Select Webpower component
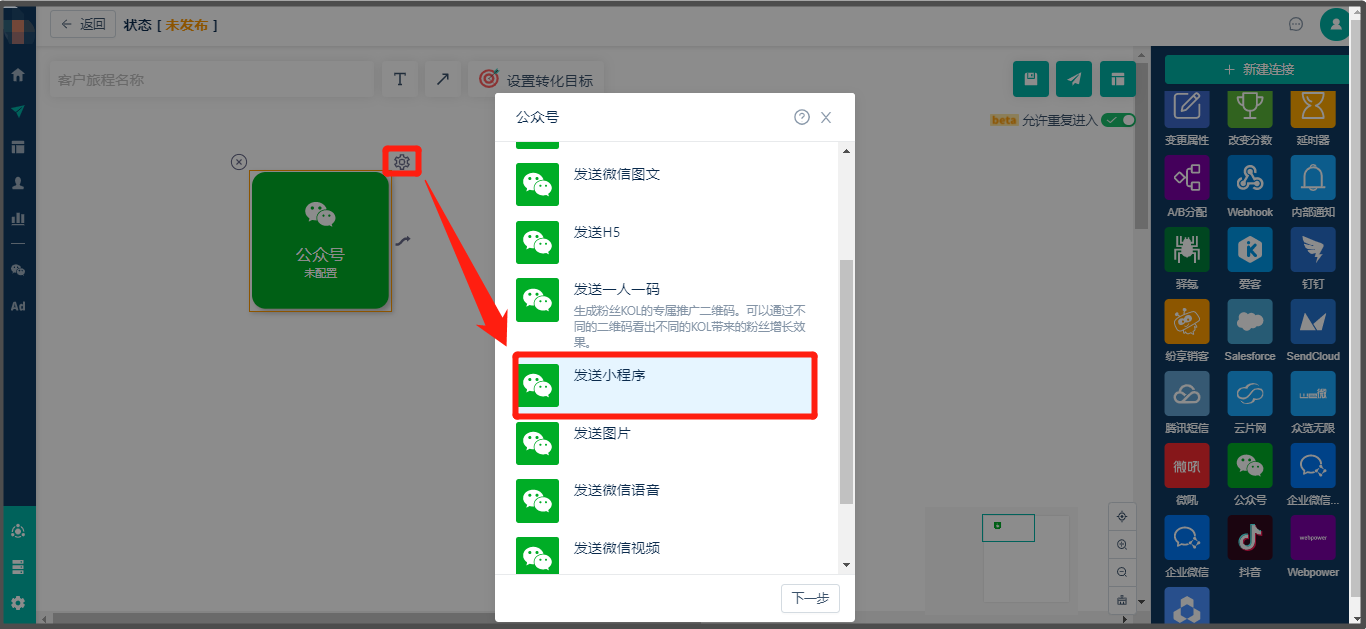The width and height of the screenshot is (1366, 629). click(1313, 546)
